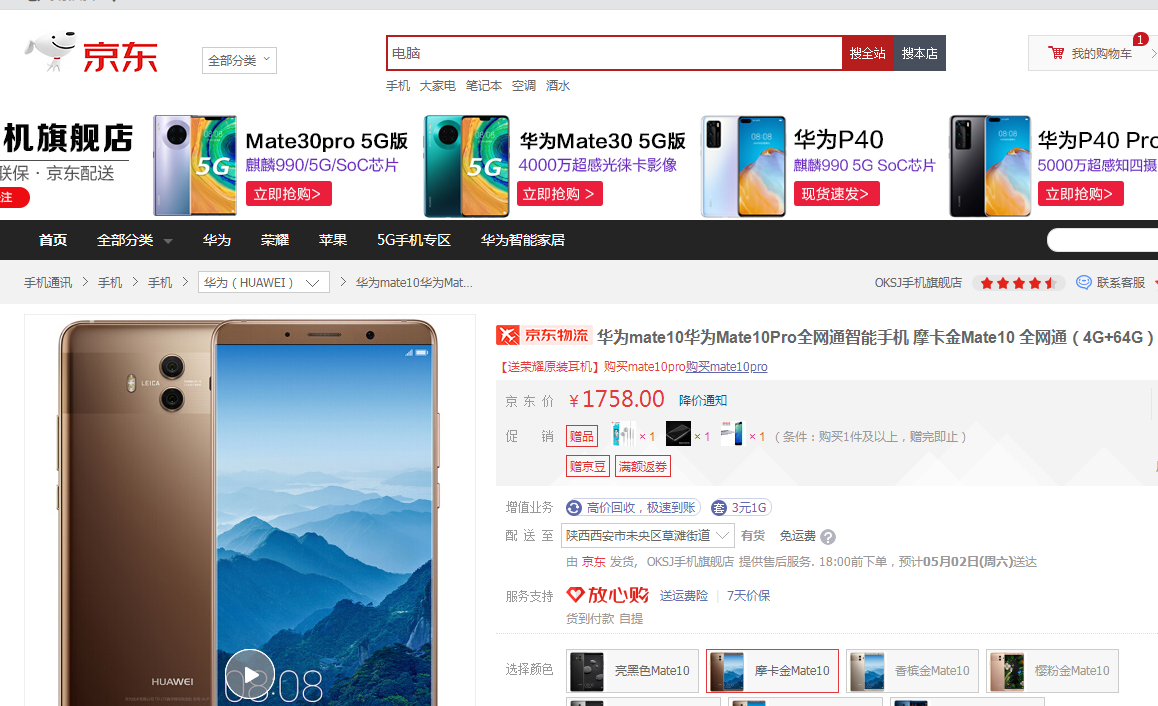Screen dimensions: 1158x706
Task: Click the 联系客服 link
Action: (x=1120, y=283)
